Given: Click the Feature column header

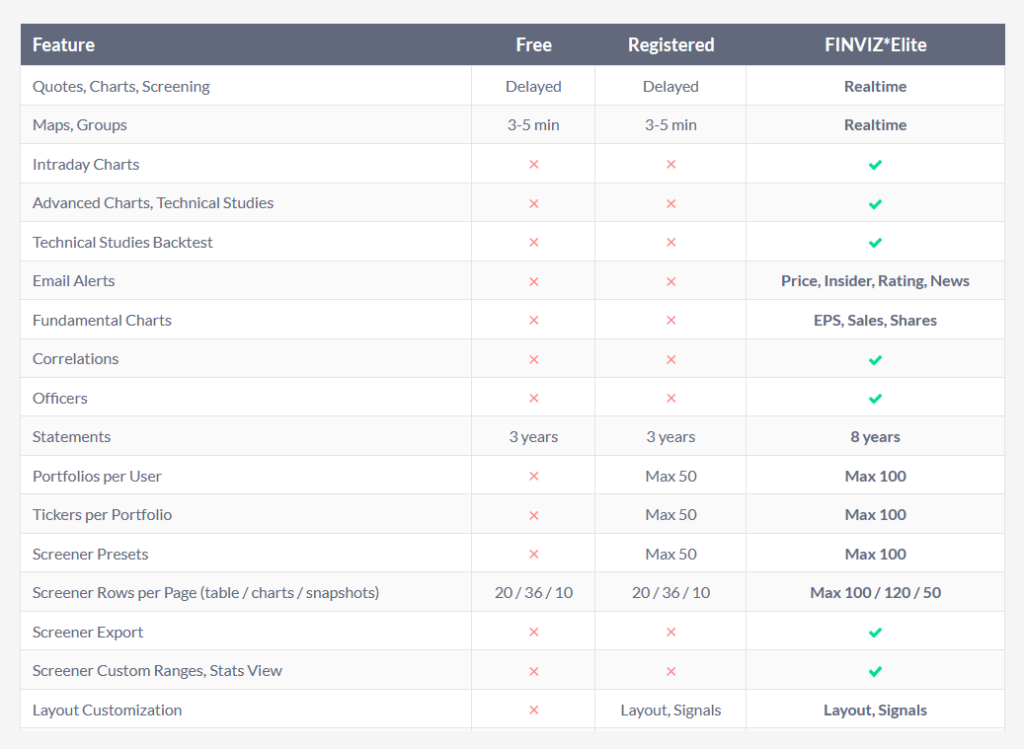Looking at the screenshot, I should point(64,45).
